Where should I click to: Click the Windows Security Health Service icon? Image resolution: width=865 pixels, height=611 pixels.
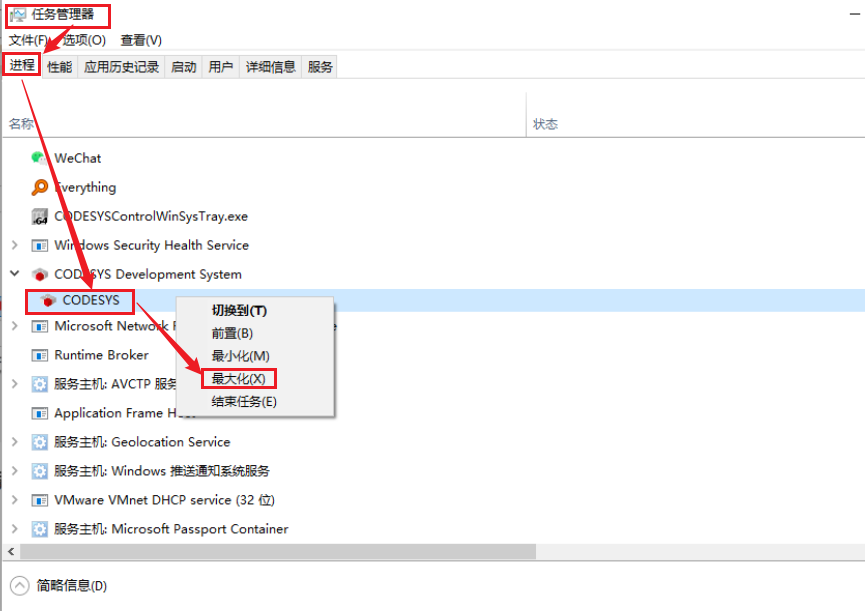tap(40, 245)
